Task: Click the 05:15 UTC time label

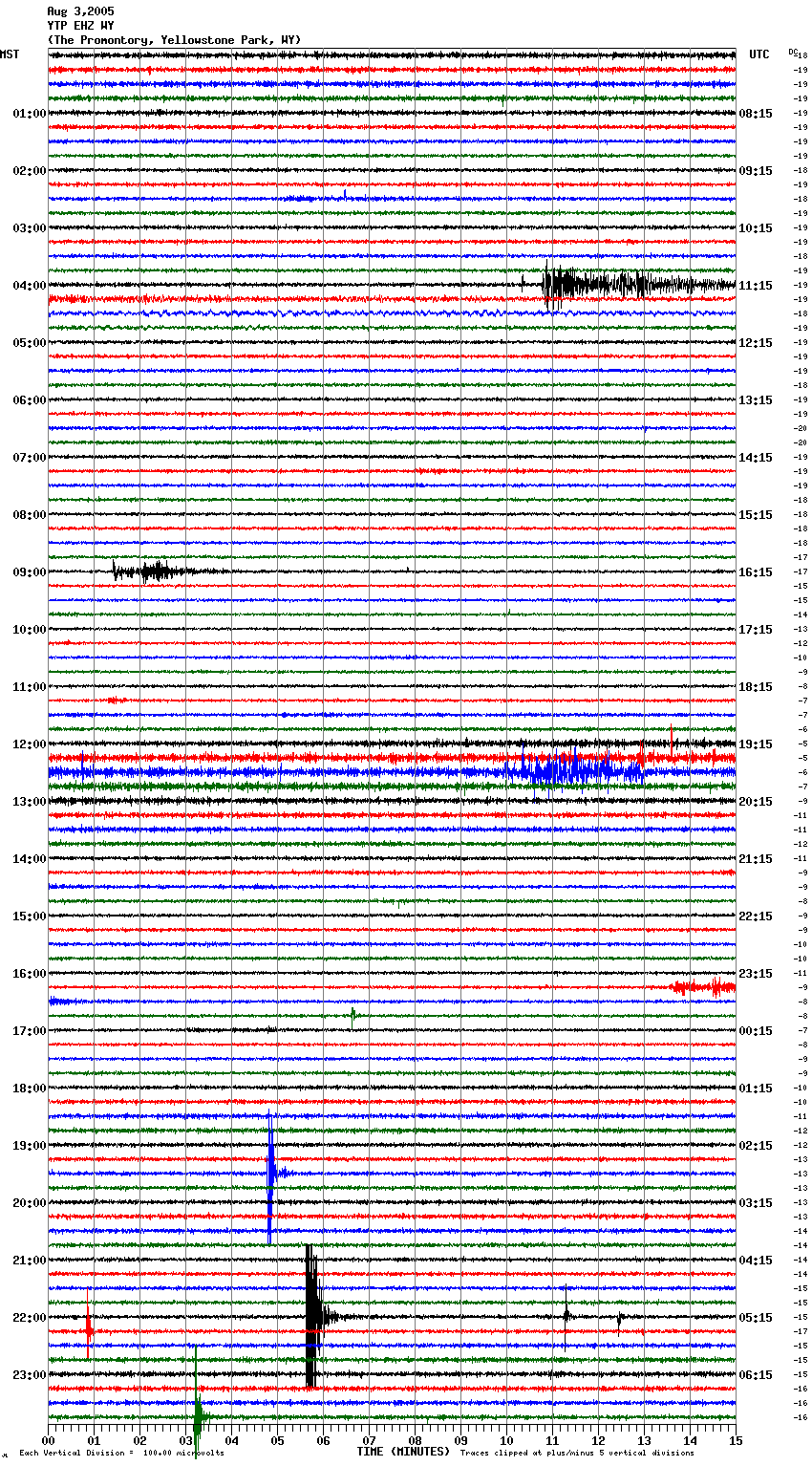Action: tap(756, 1318)
